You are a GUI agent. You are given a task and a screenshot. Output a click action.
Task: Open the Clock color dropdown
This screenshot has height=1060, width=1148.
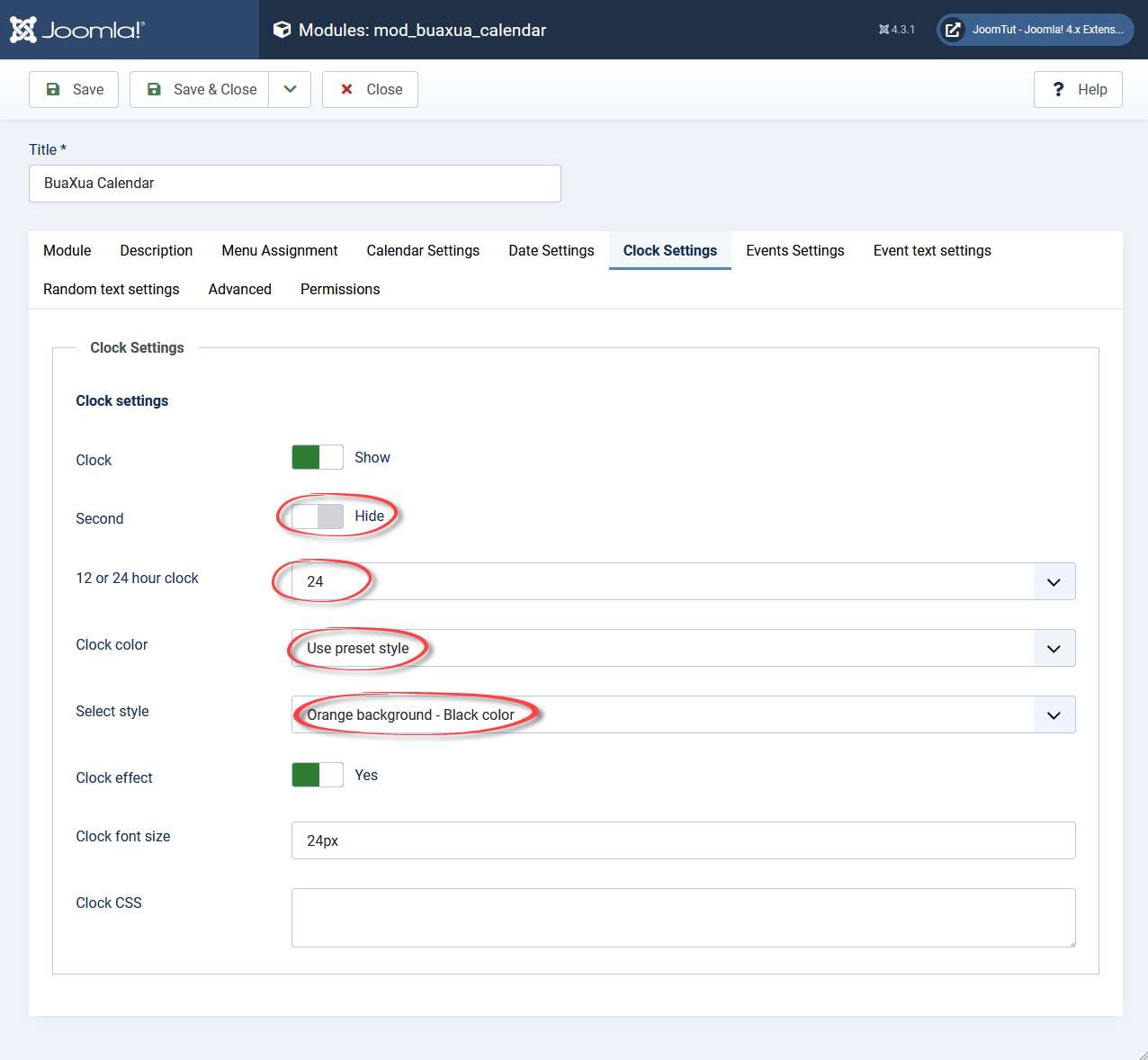[x=684, y=648]
